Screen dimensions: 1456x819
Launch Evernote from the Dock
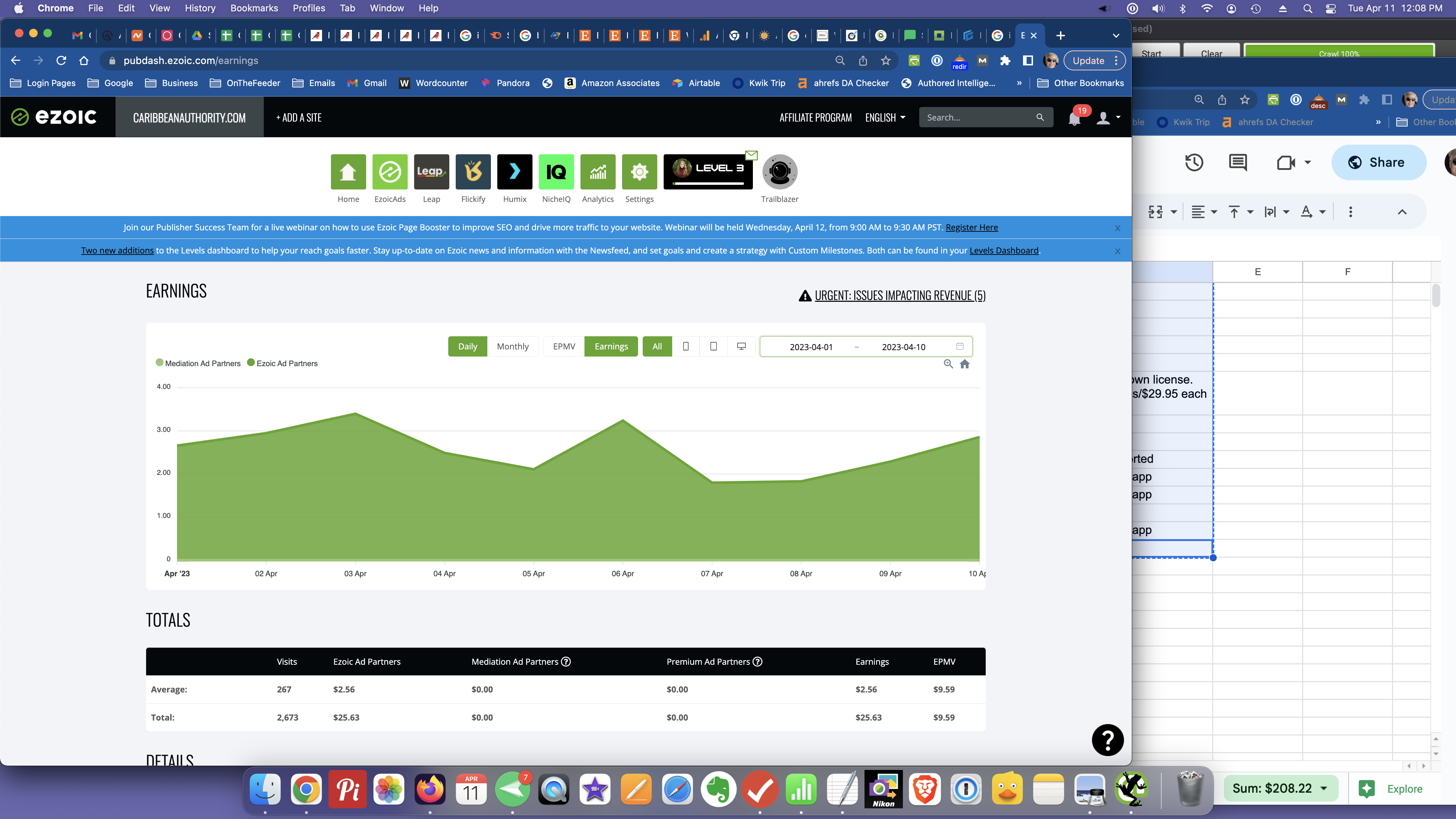coord(718,789)
